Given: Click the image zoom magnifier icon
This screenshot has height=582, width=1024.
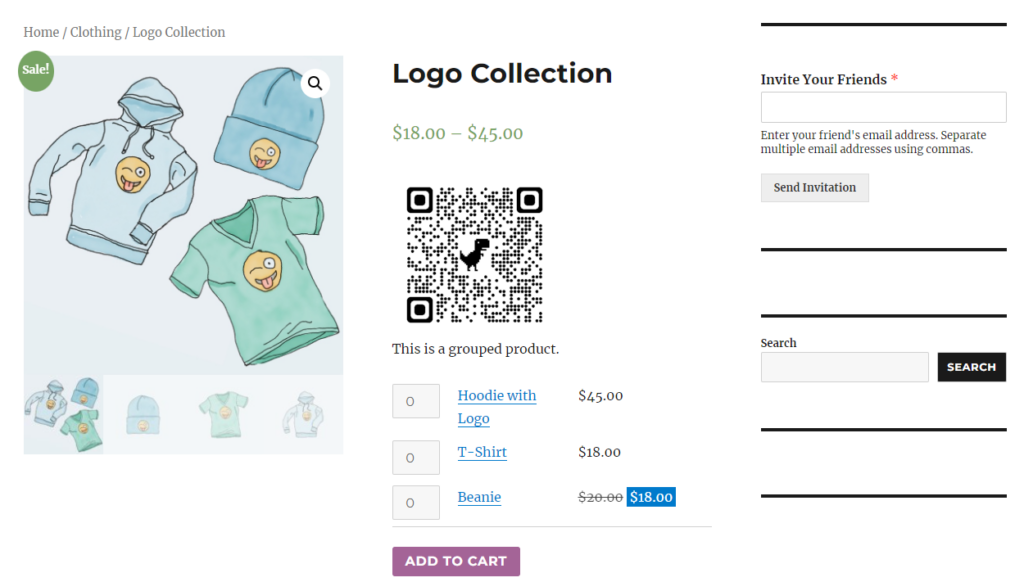Looking at the screenshot, I should point(315,83).
